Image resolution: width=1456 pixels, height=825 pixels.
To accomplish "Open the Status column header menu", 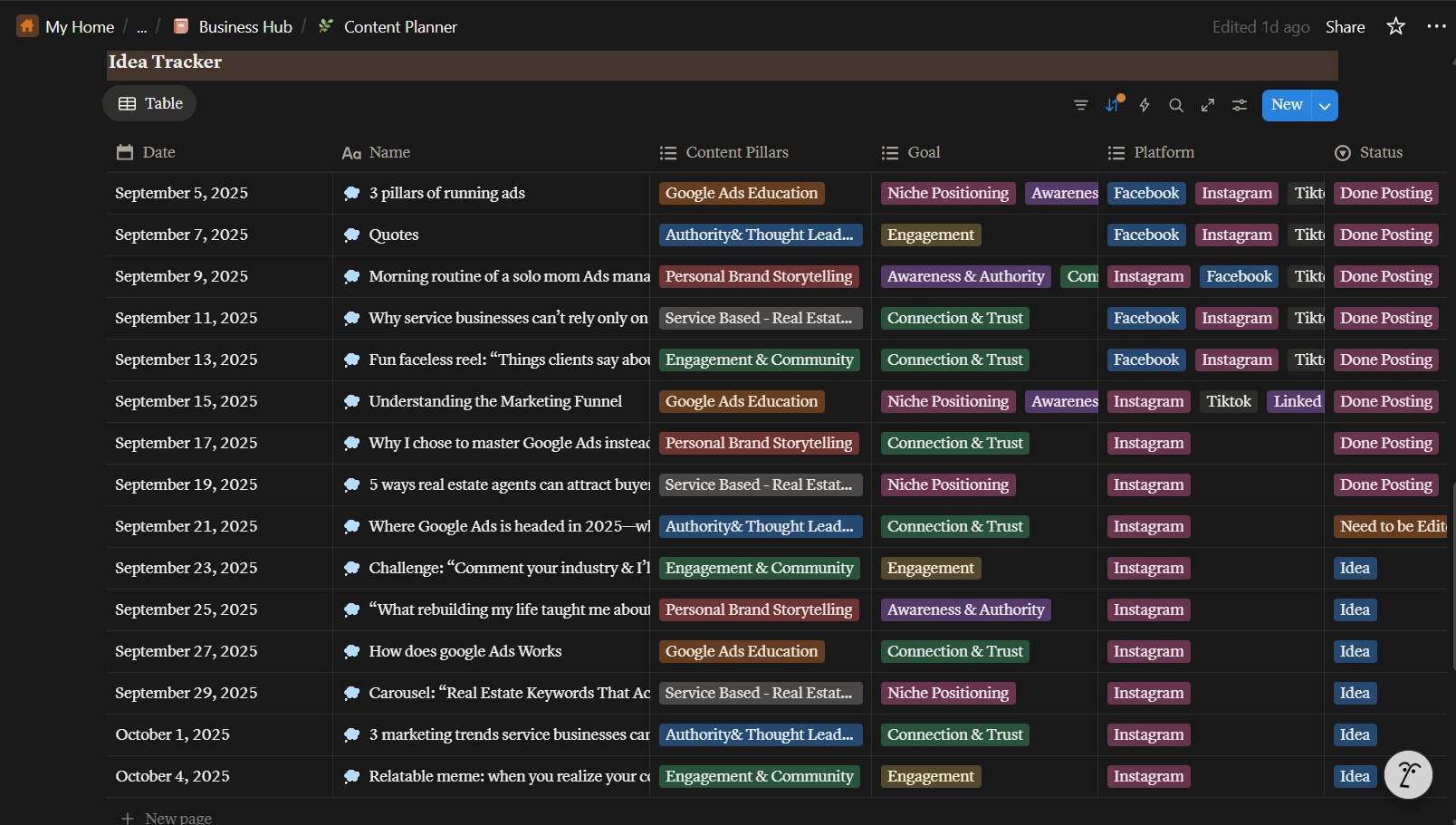I will click(x=1380, y=152).
